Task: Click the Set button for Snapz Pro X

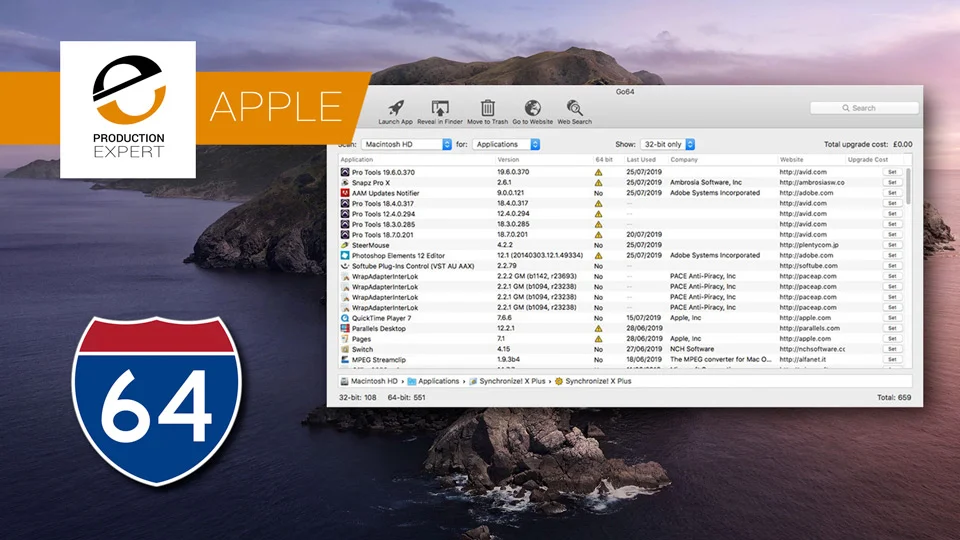Action: [892, 182]
